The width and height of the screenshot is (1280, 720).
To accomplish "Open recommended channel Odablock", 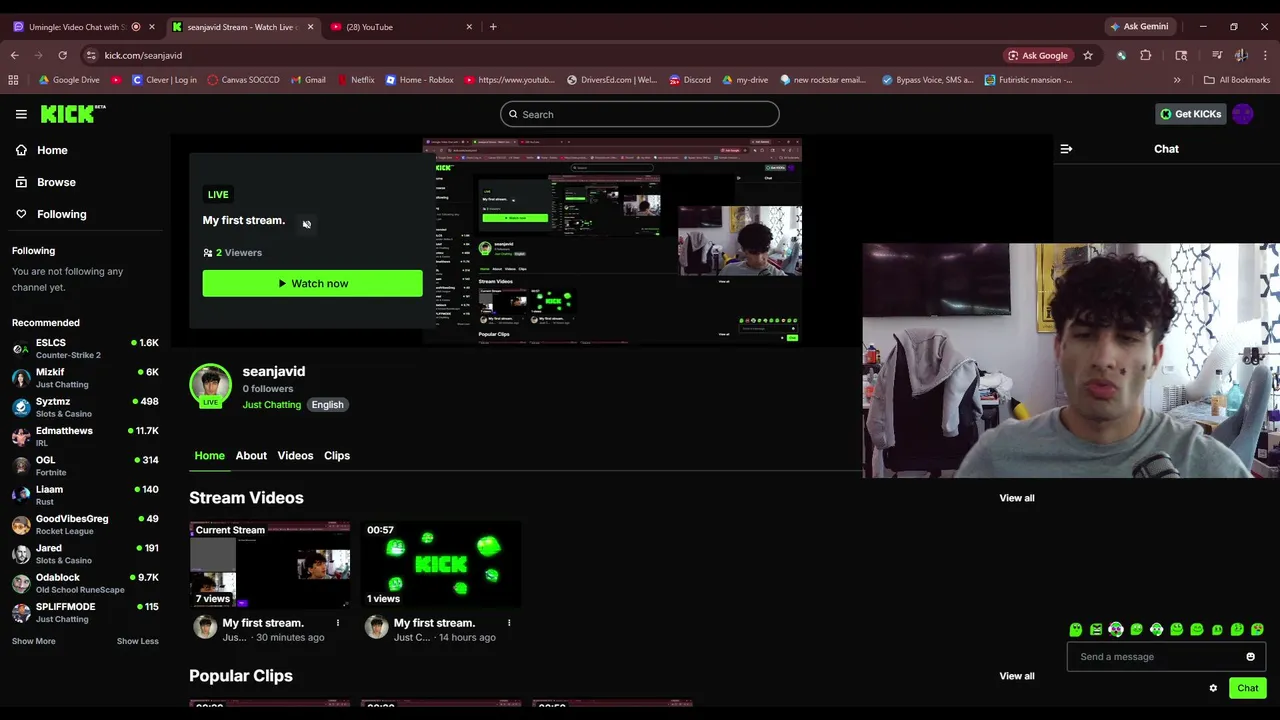I will click(x=85, y=584).
